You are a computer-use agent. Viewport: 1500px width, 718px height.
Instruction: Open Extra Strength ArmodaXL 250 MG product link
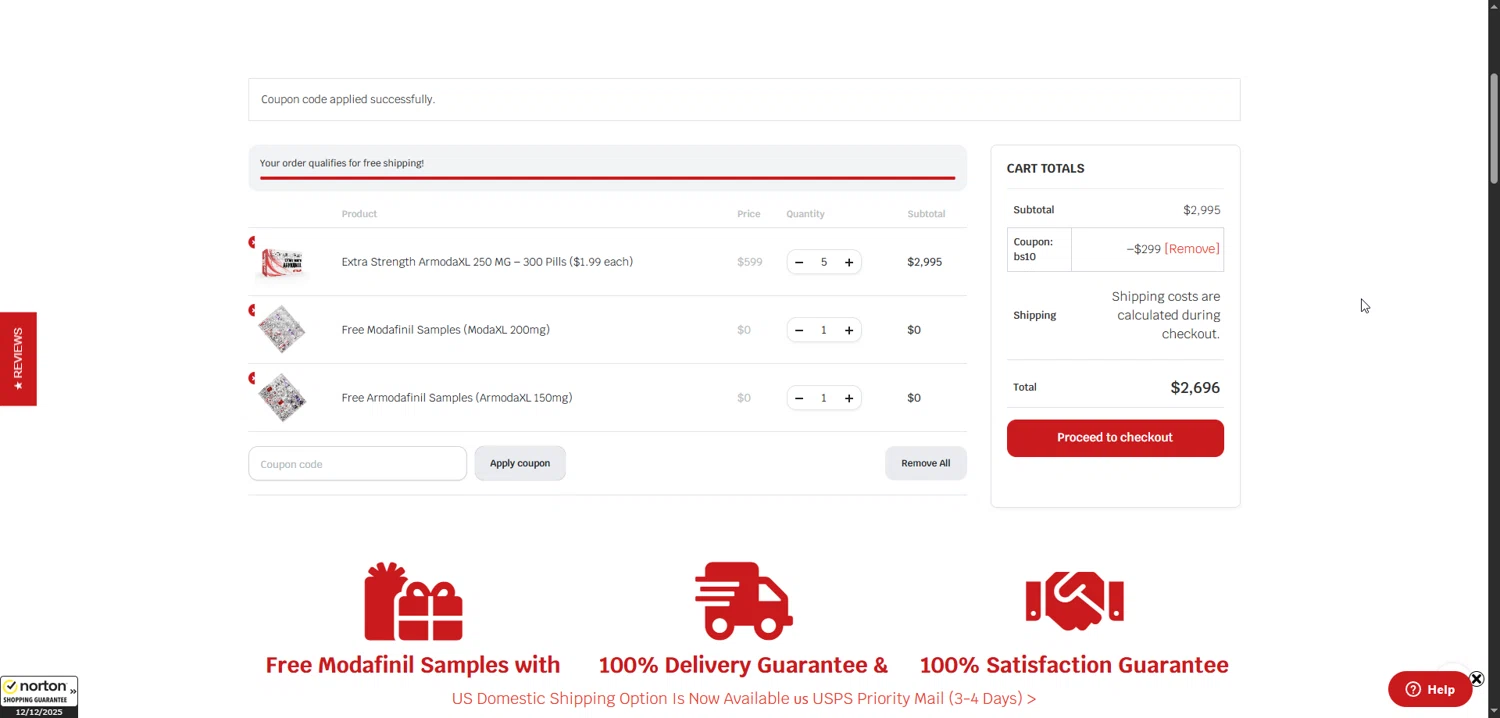click(487, 262)
